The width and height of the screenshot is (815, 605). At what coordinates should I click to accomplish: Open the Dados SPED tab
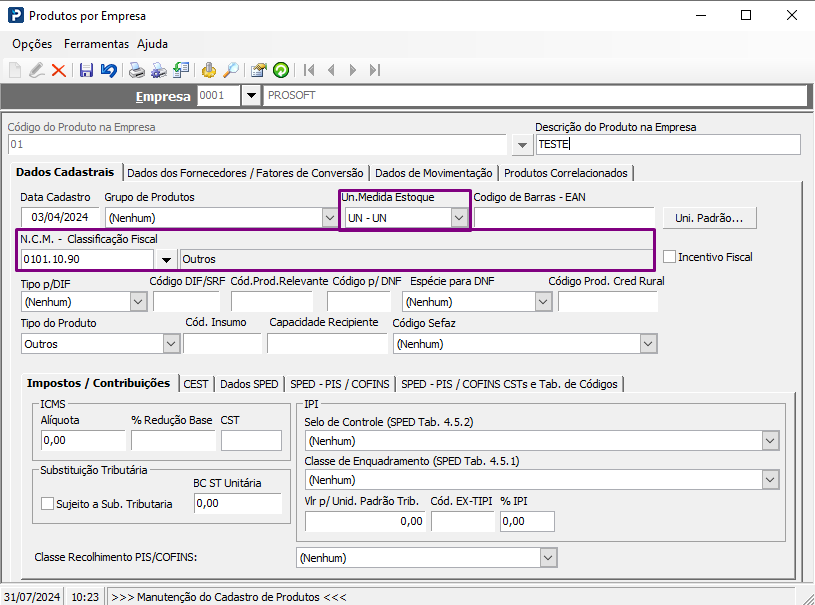point(249,384)
